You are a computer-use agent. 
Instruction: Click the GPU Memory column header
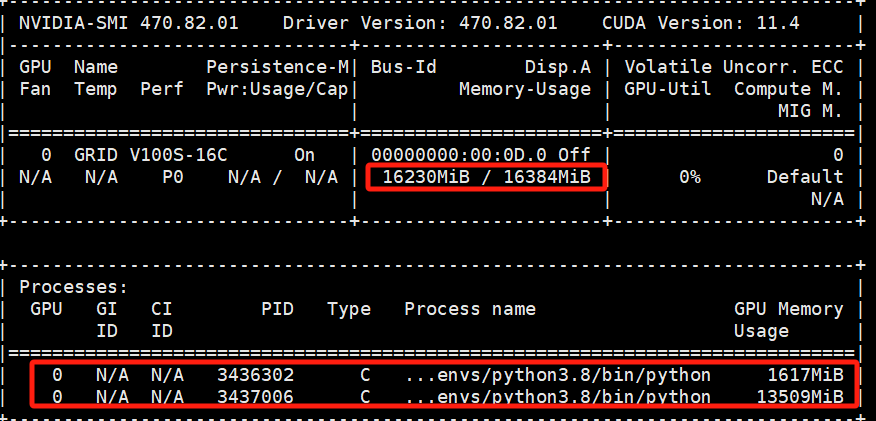pyautogui.click(x=788, y=309)
